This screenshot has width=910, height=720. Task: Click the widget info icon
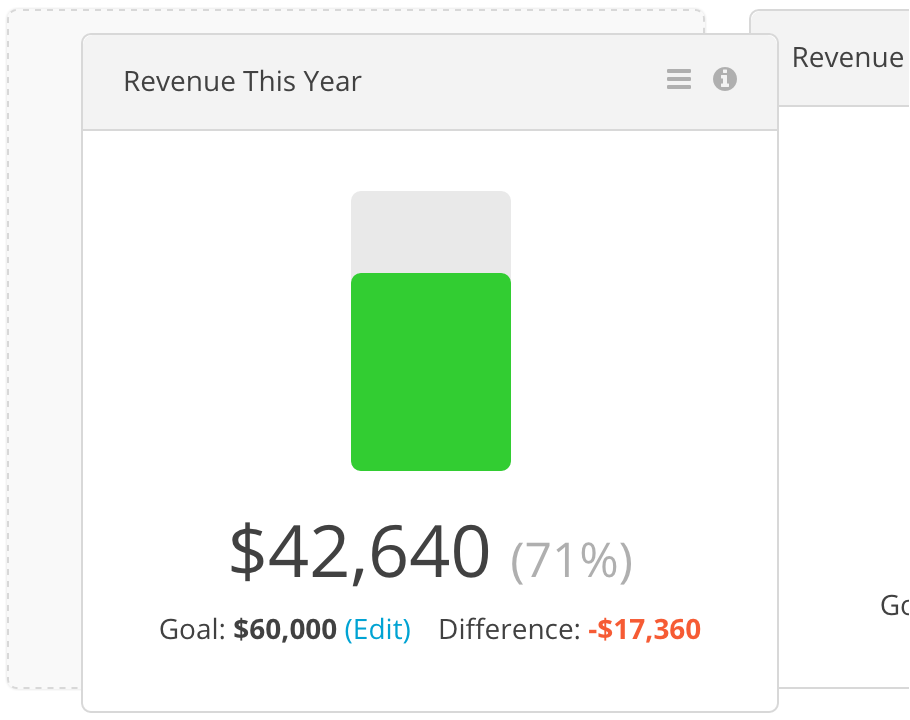[x=725, y=79]
